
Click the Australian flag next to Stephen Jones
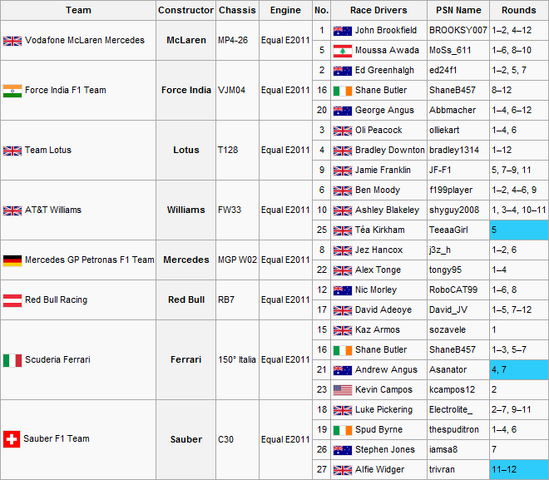342,450
